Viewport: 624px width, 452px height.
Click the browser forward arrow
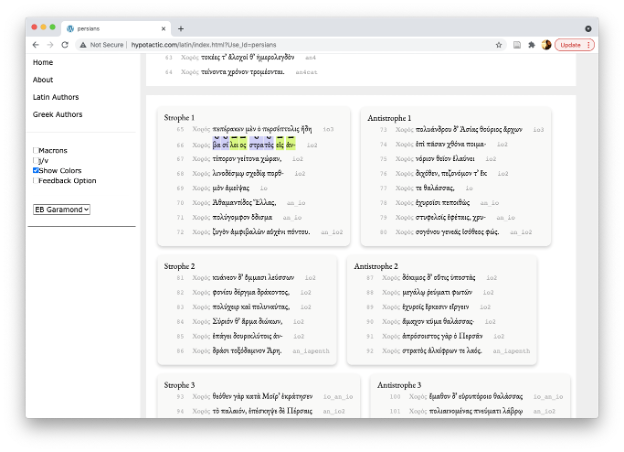[x=50, y=45]
